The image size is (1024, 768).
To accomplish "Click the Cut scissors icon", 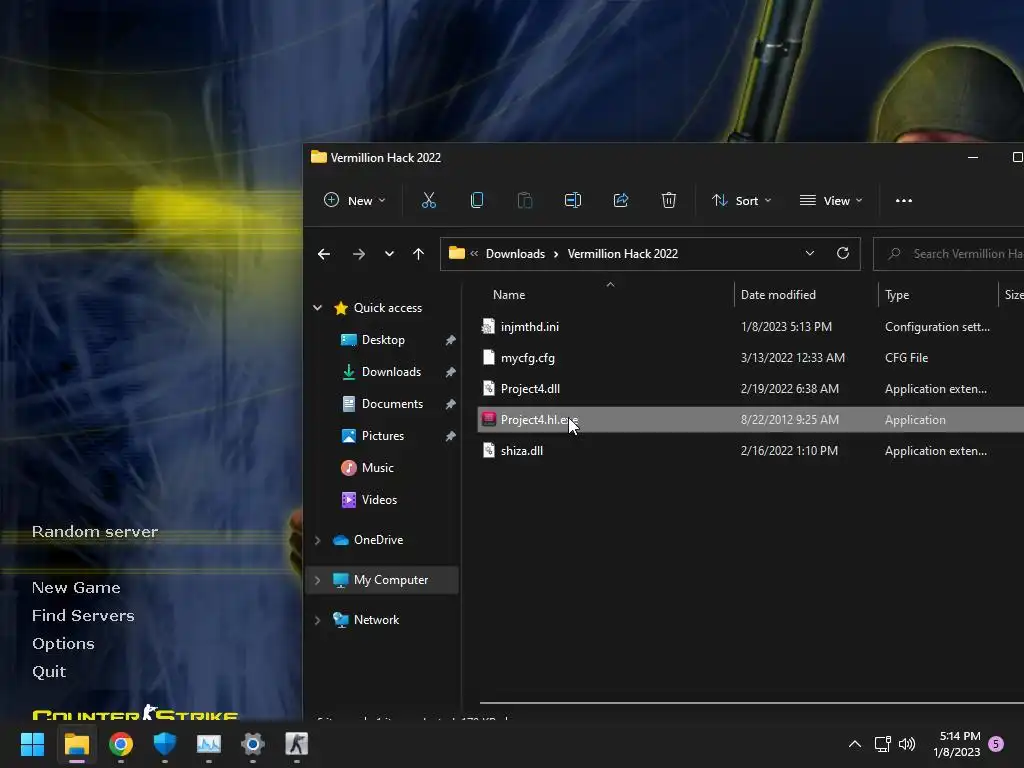I will click(x=428, y=200).
